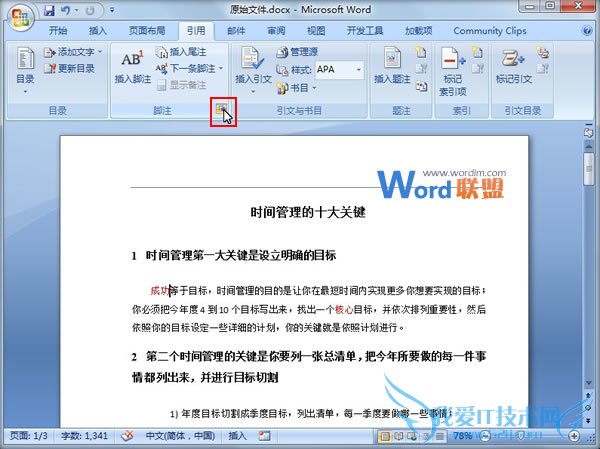The width and height of the screenshot is (600, 449).
Task: Click the zoom out minus button
Action: point(485,436)
